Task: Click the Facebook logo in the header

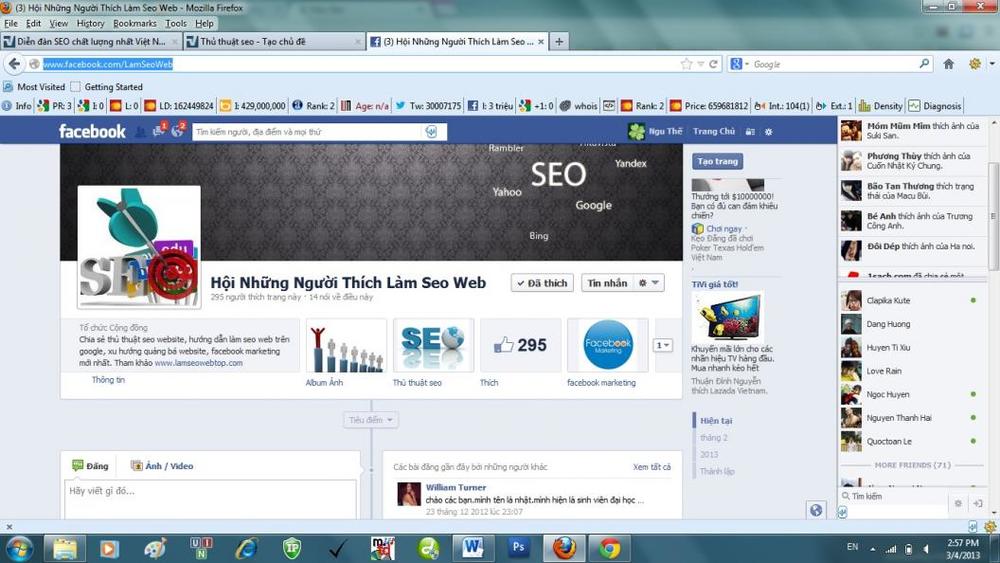Action: click(92, 131)
